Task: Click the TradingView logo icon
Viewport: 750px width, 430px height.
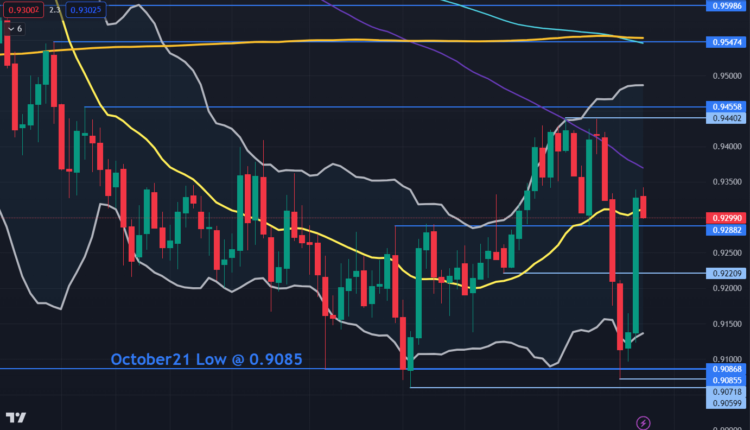Action: (15, 418)
